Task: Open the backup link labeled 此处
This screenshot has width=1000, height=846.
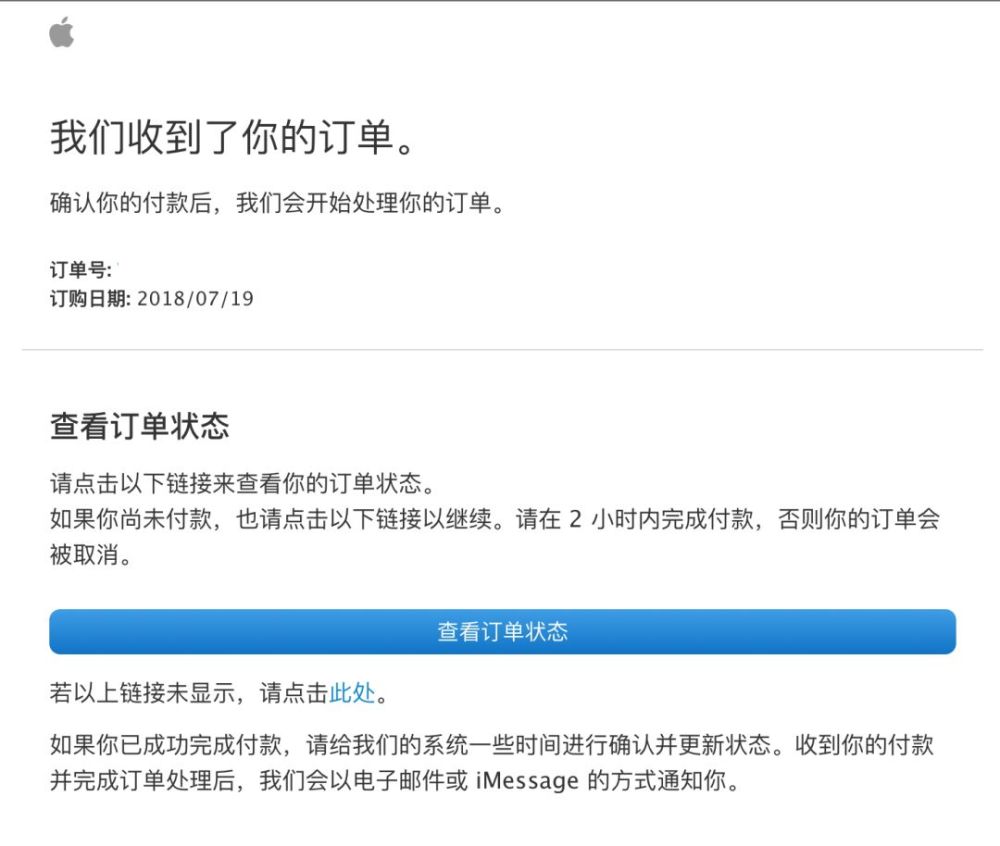Action: pyautogui.click(x=352, y=691)
